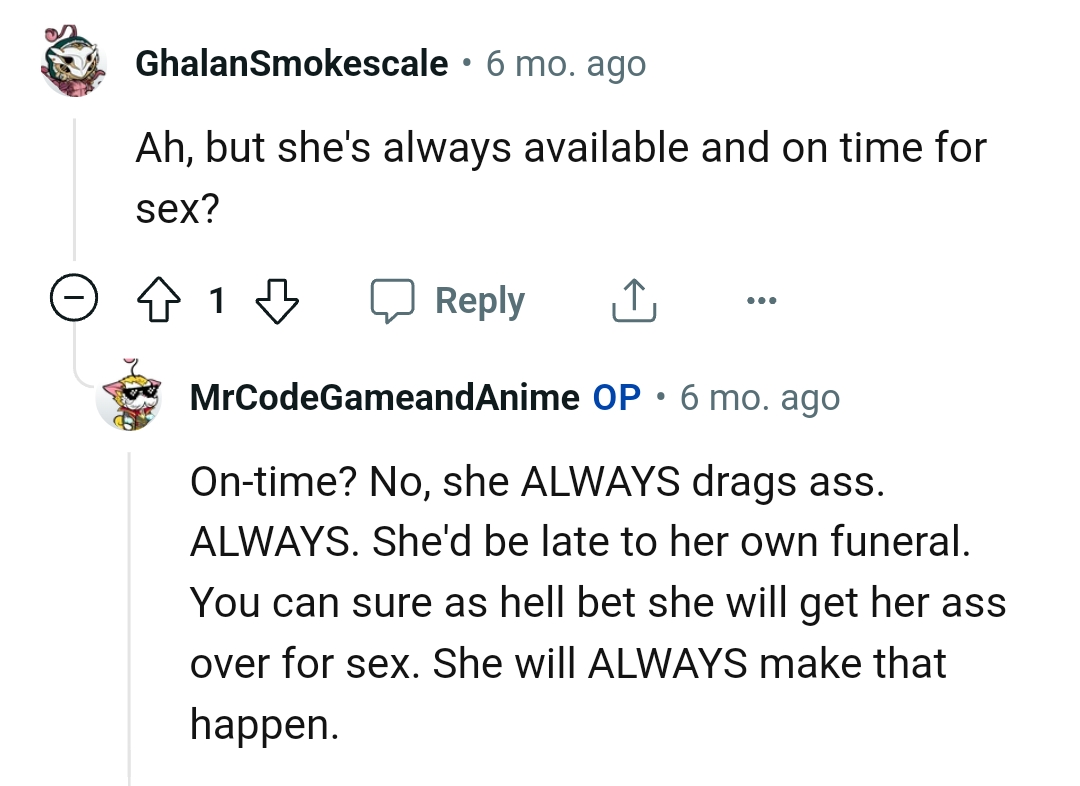1080x786 pixels.
Task: Click GhalanSmokescale's avatar picture
Action: point(72,63)
